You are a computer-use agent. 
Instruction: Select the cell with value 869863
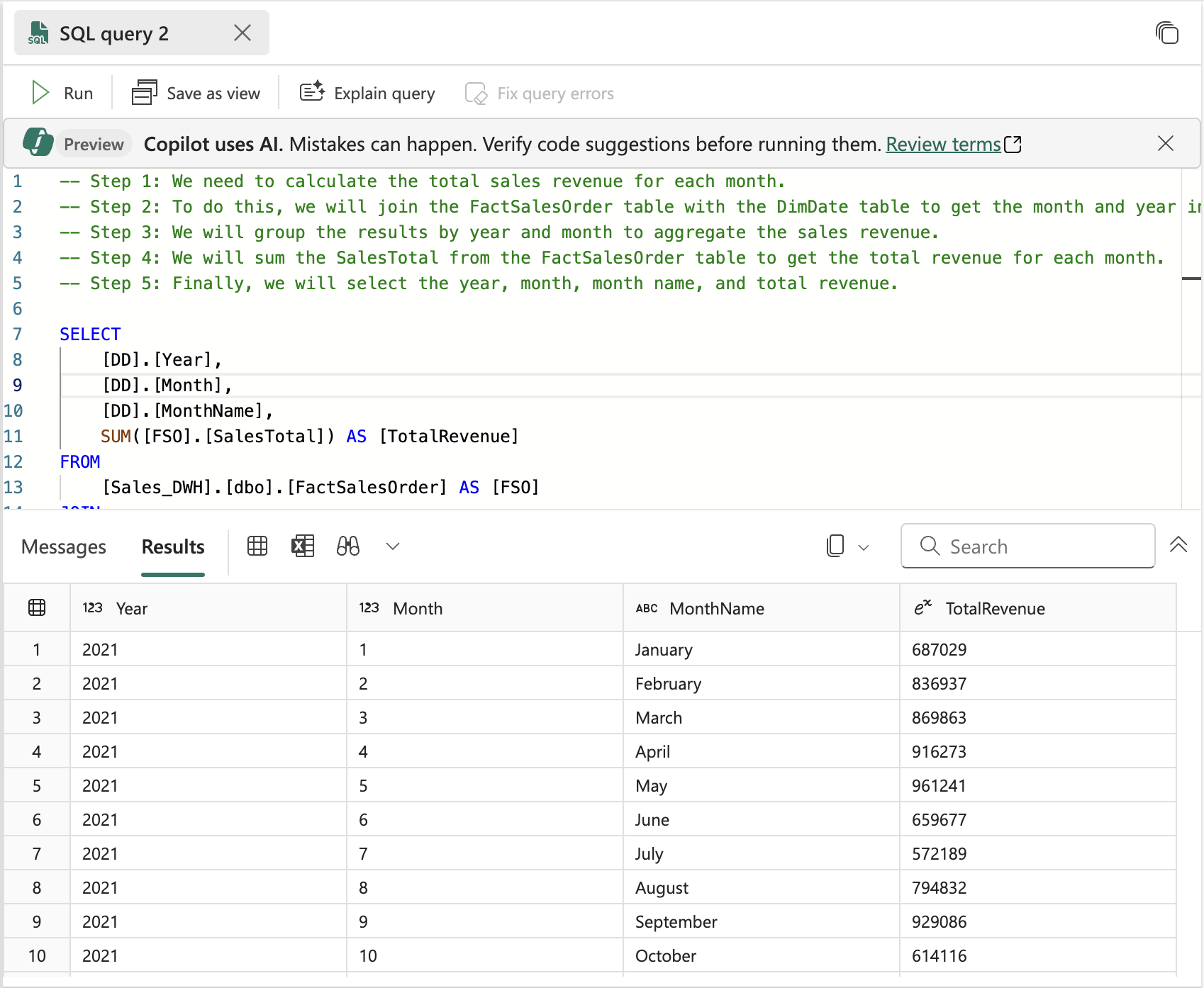1038,717
